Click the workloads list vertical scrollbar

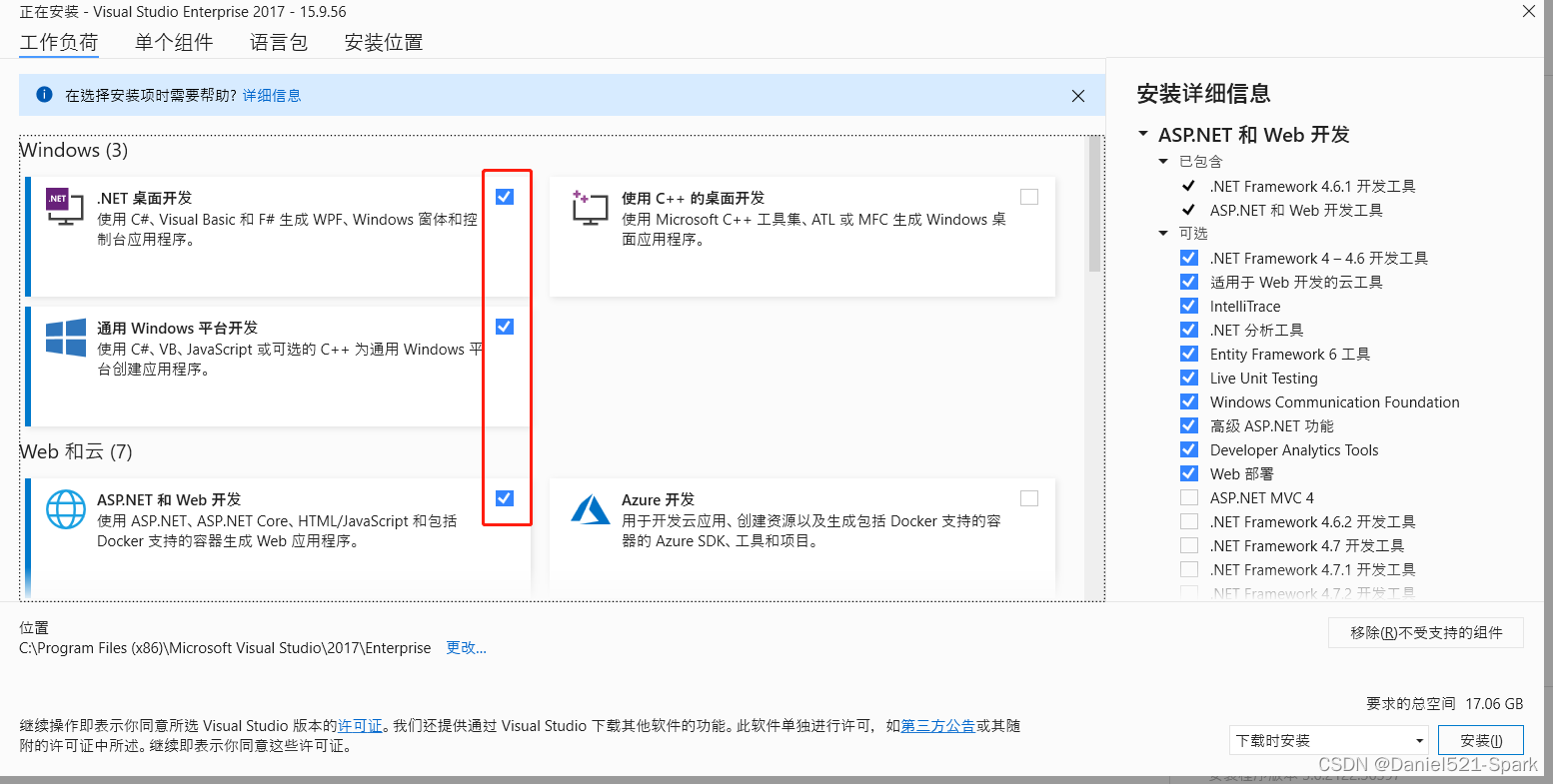(x=1094, y=205)
